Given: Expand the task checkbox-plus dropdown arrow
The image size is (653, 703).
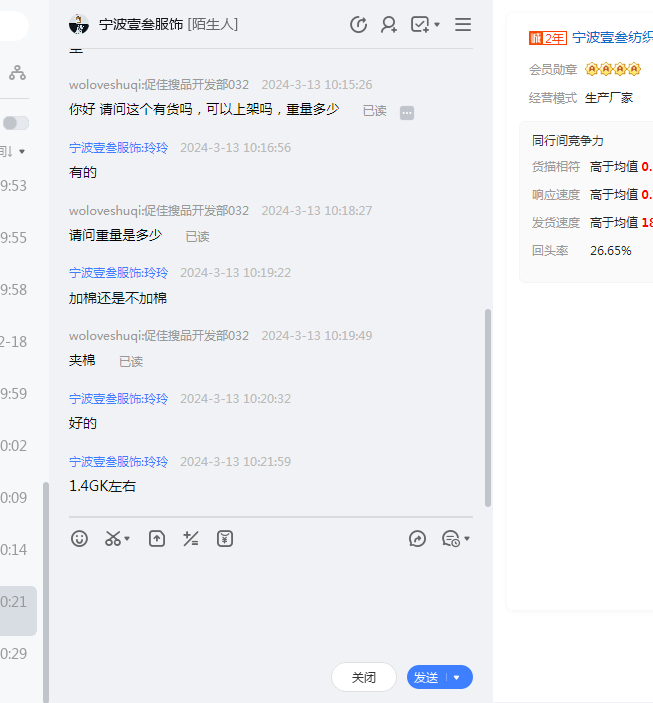Looking at the screenshot, I should tap(437, 26).
